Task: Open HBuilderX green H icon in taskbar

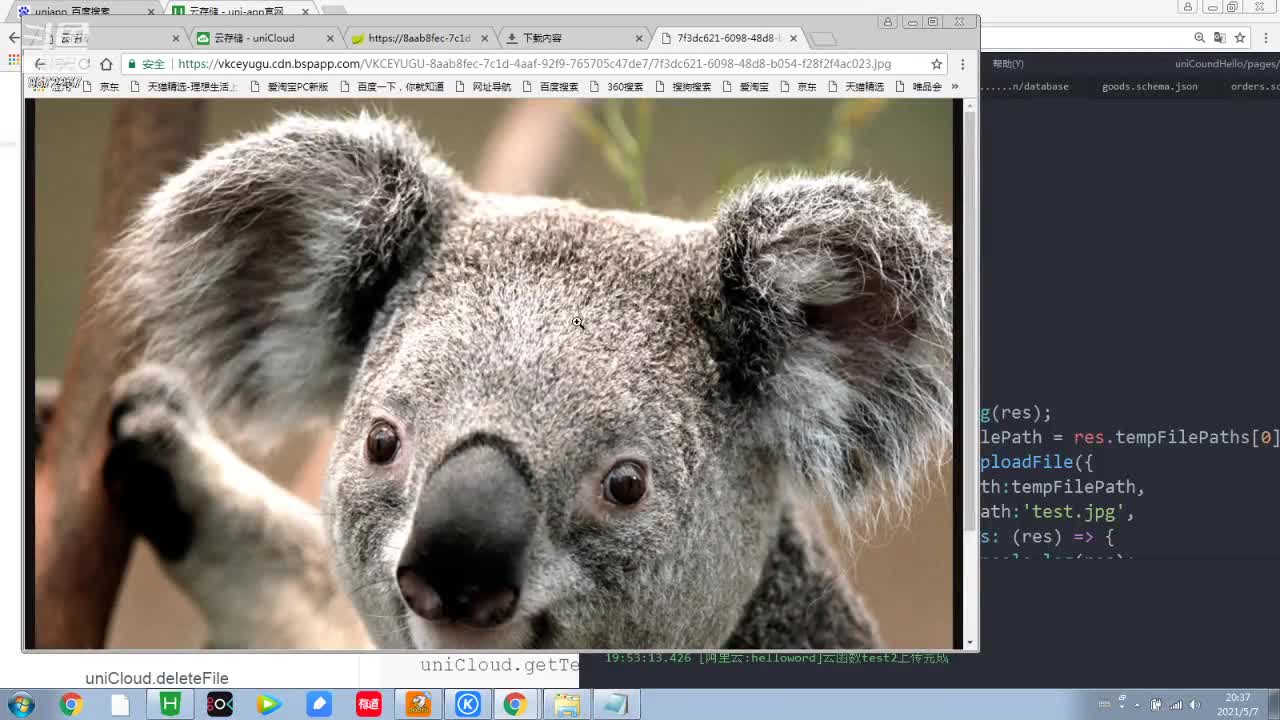Action: pos(170,704)
